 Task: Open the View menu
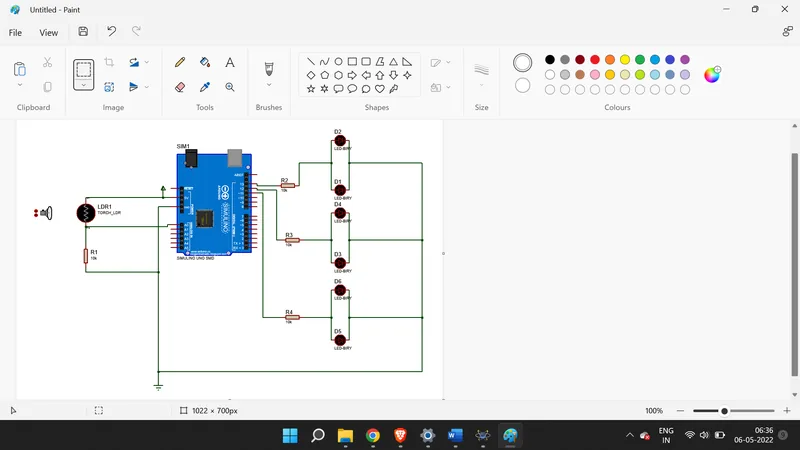point(48,33)
